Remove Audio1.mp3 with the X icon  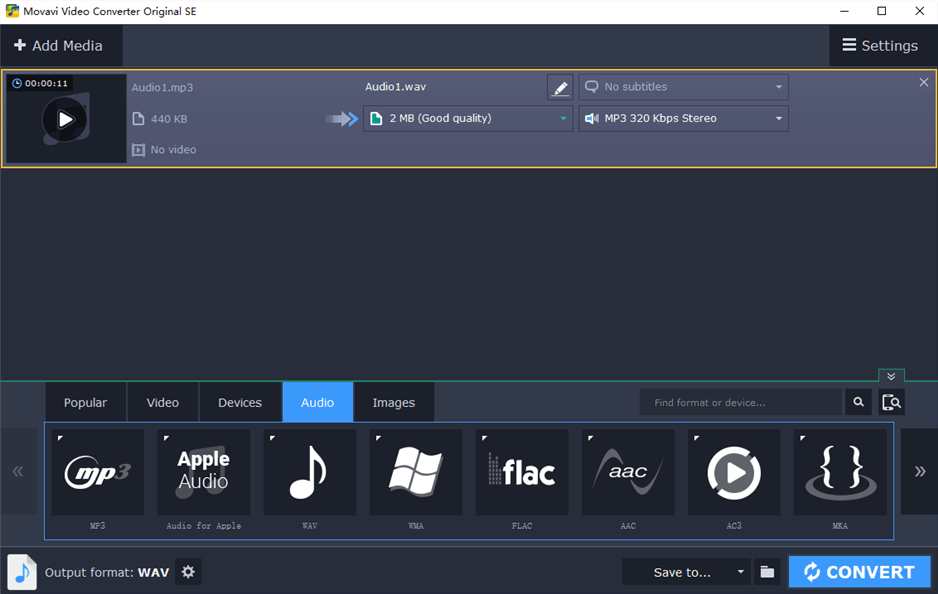(924, 83)
